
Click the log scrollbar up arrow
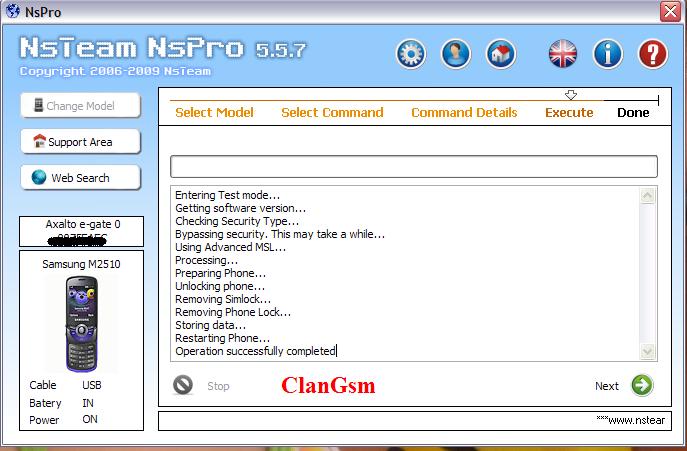[x=647, y=195]
